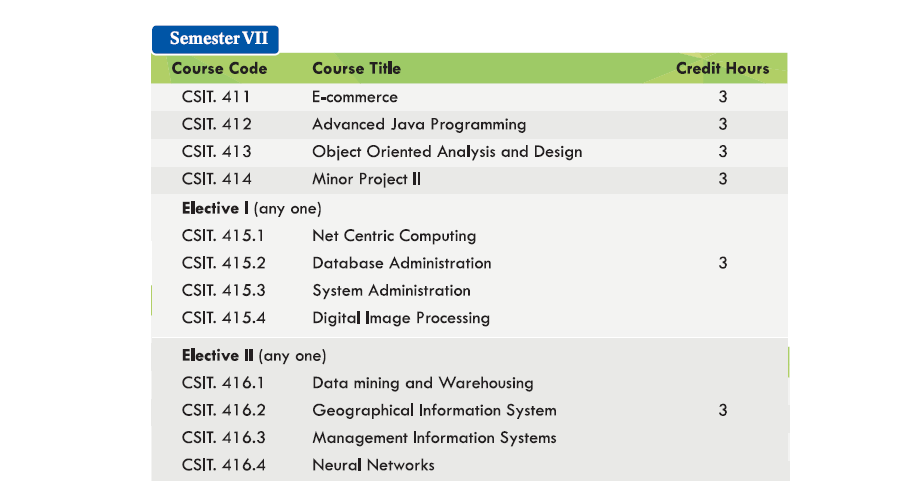910x481 pixels.
Task: Pick Digital Image Processing elective
Action: tap(401, 318)
